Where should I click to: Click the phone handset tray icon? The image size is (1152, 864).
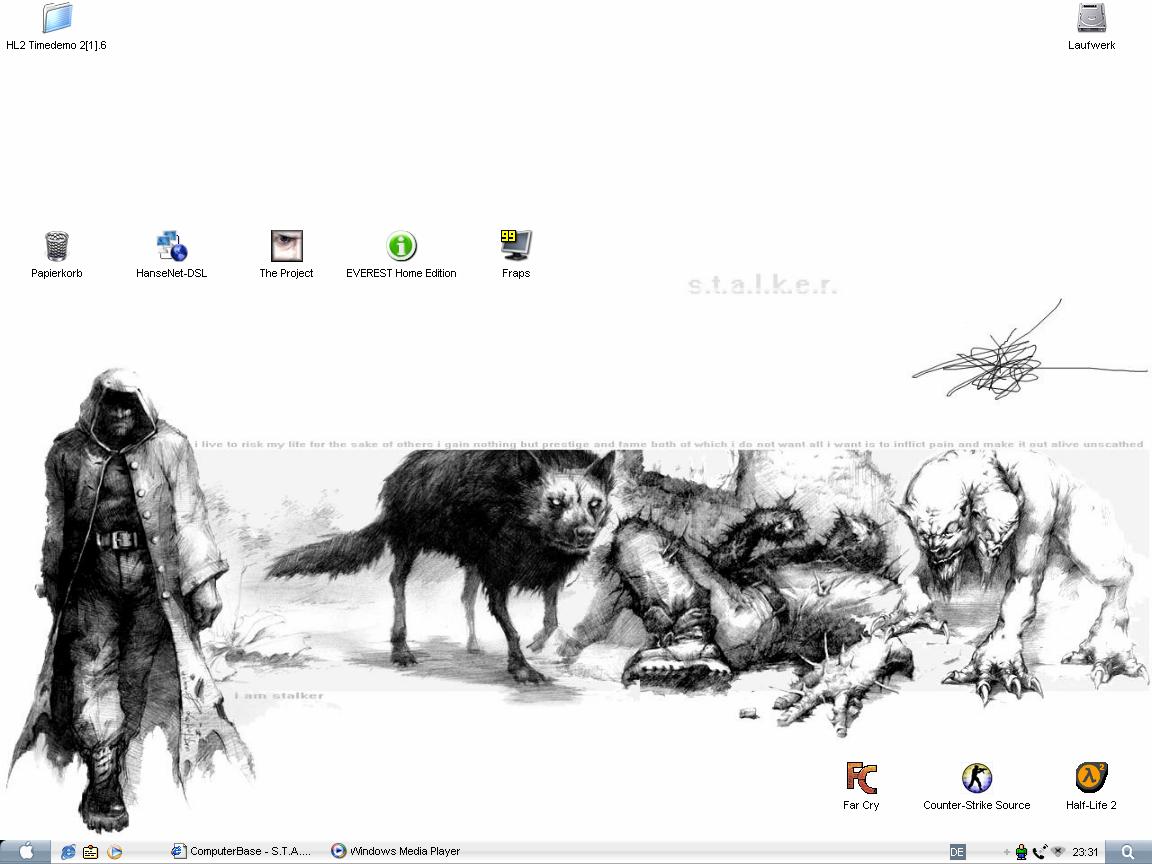tap(1040, 852)
